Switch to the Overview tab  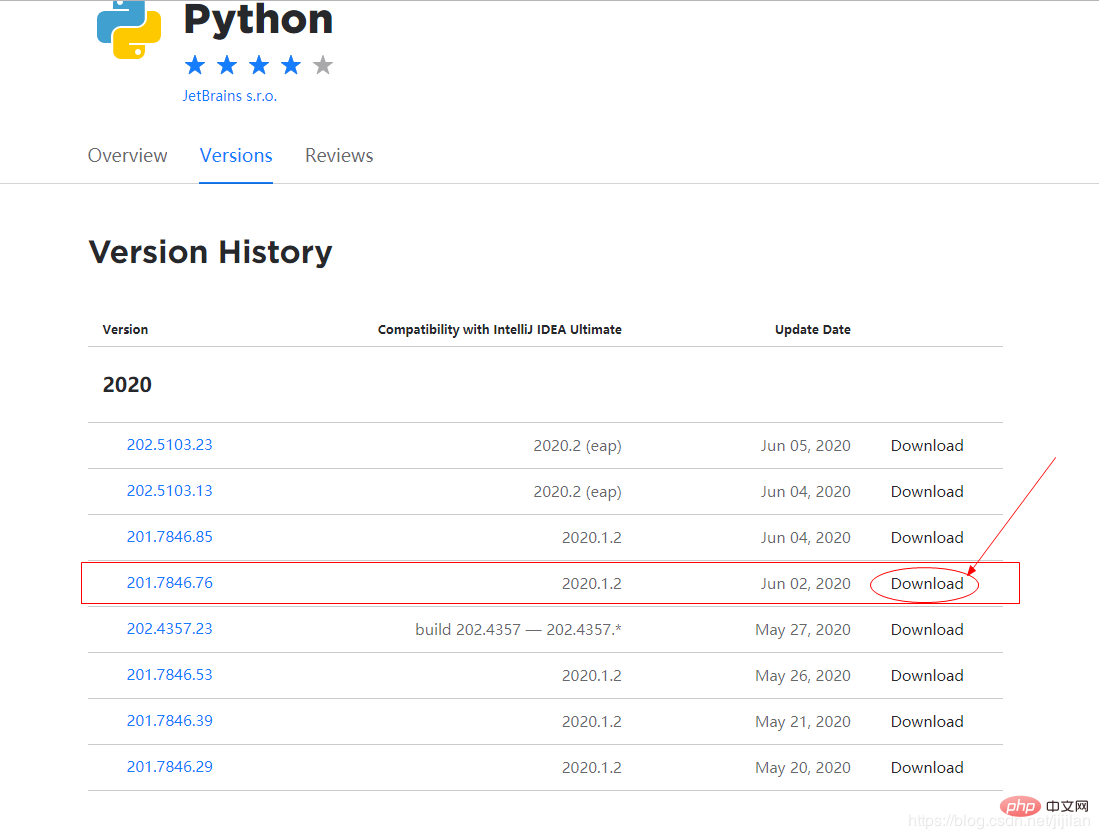click(128, 155)
